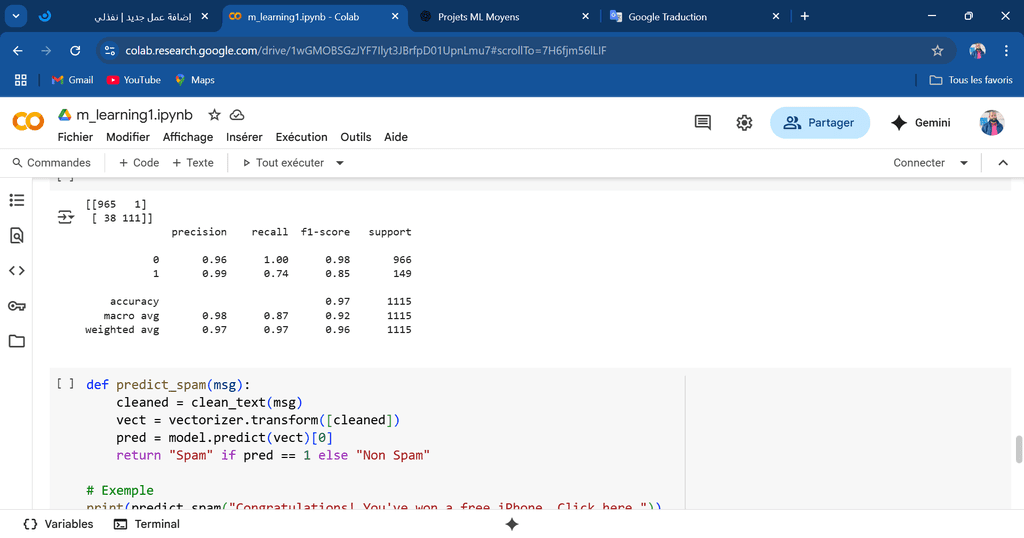Open Modifier menu
The width and height of the screenshot is (1024, 538).
(x=128, y=137)
